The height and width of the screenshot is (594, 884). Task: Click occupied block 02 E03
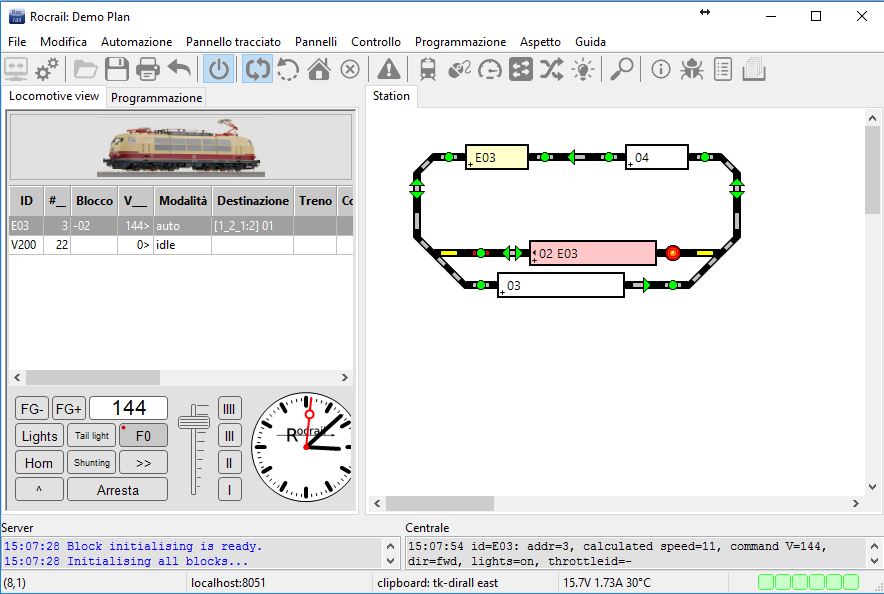pyautogui.click(x=593, y=253)
